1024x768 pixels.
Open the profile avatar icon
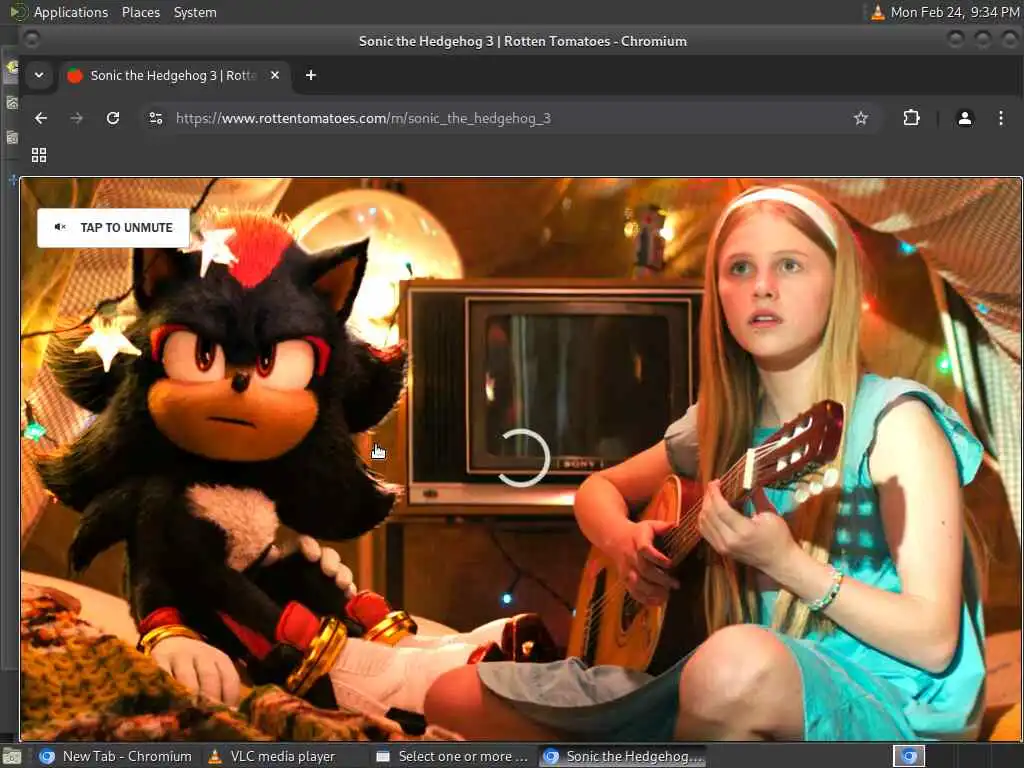tap(965, 118)
